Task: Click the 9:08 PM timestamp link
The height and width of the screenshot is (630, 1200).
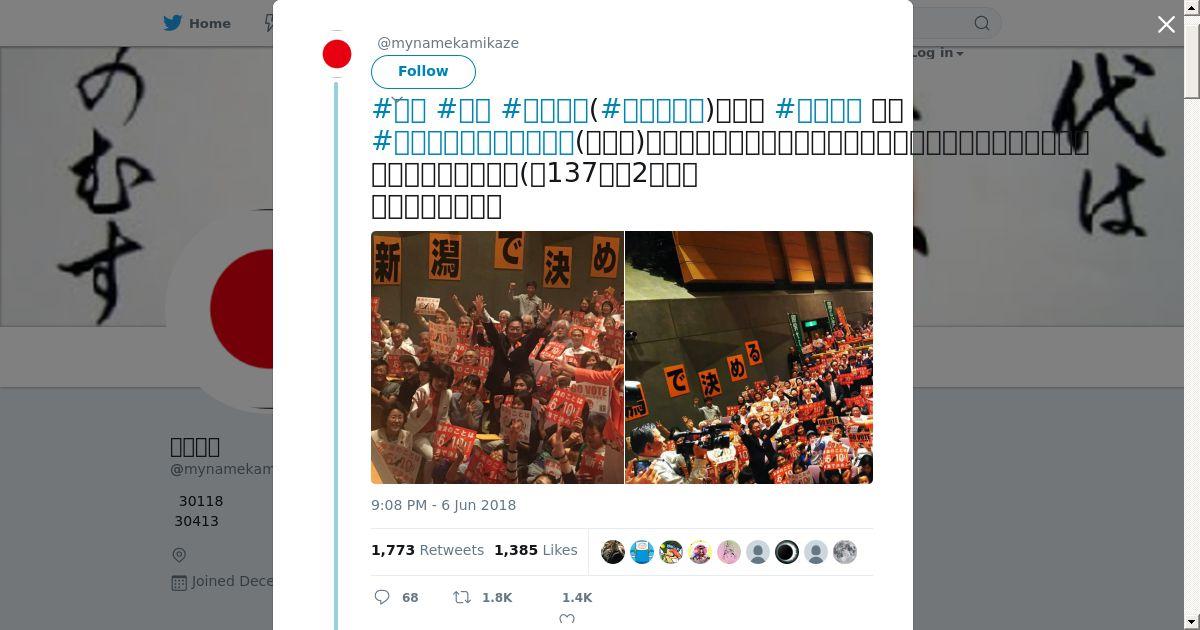Action: (x=443, y=505)
